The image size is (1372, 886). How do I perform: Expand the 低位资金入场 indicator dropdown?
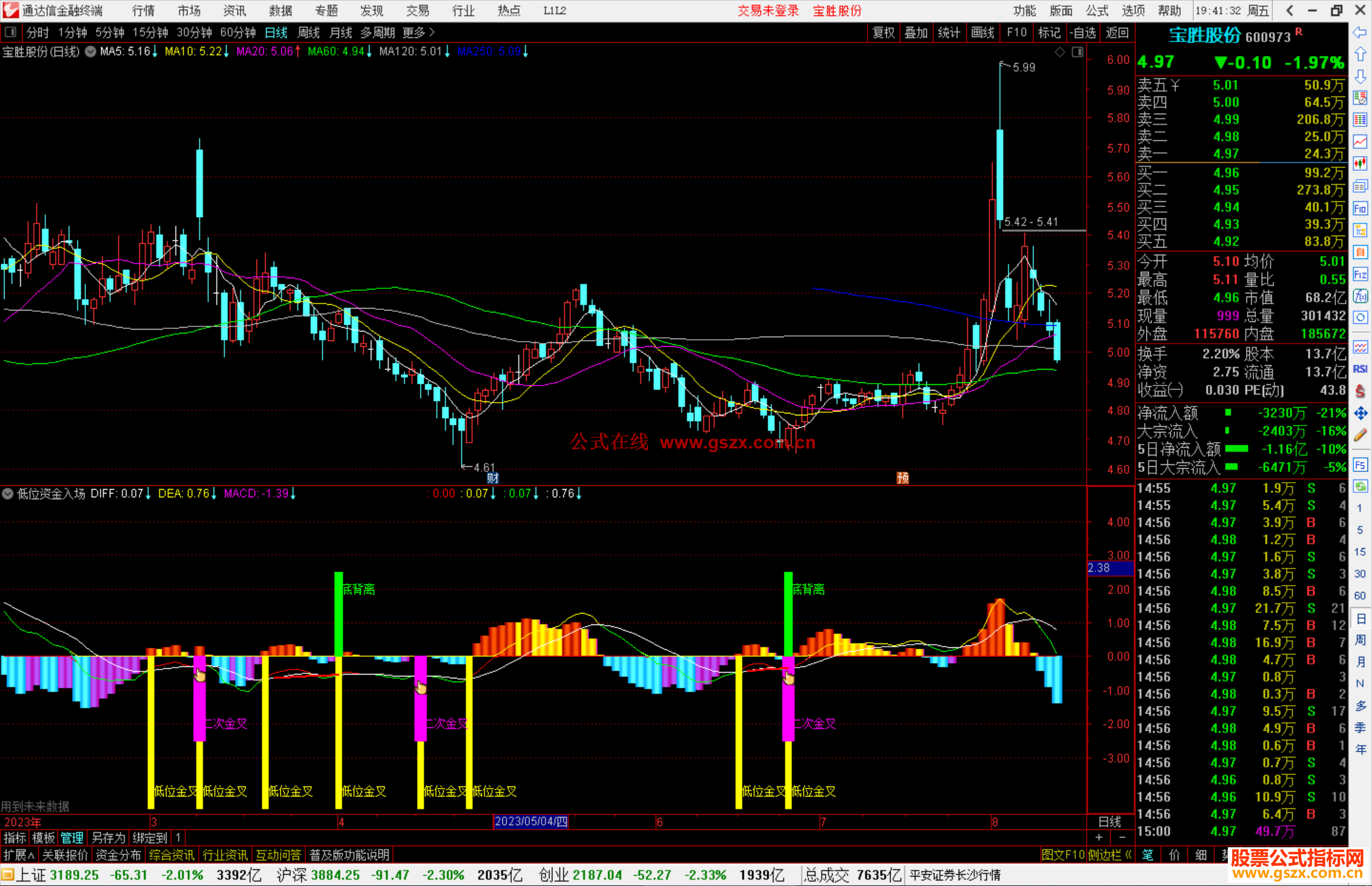click(8, 493)
